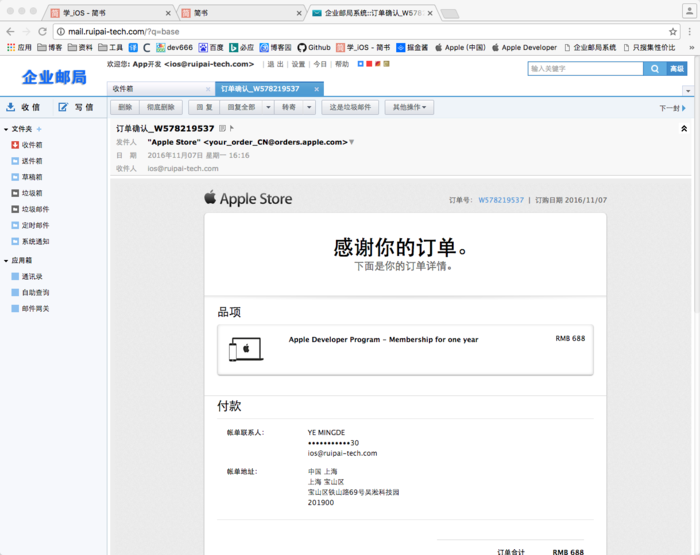Screen dimensions: 700x555
Task: Open the 百度 bookmark
Action: pos(211,47)
